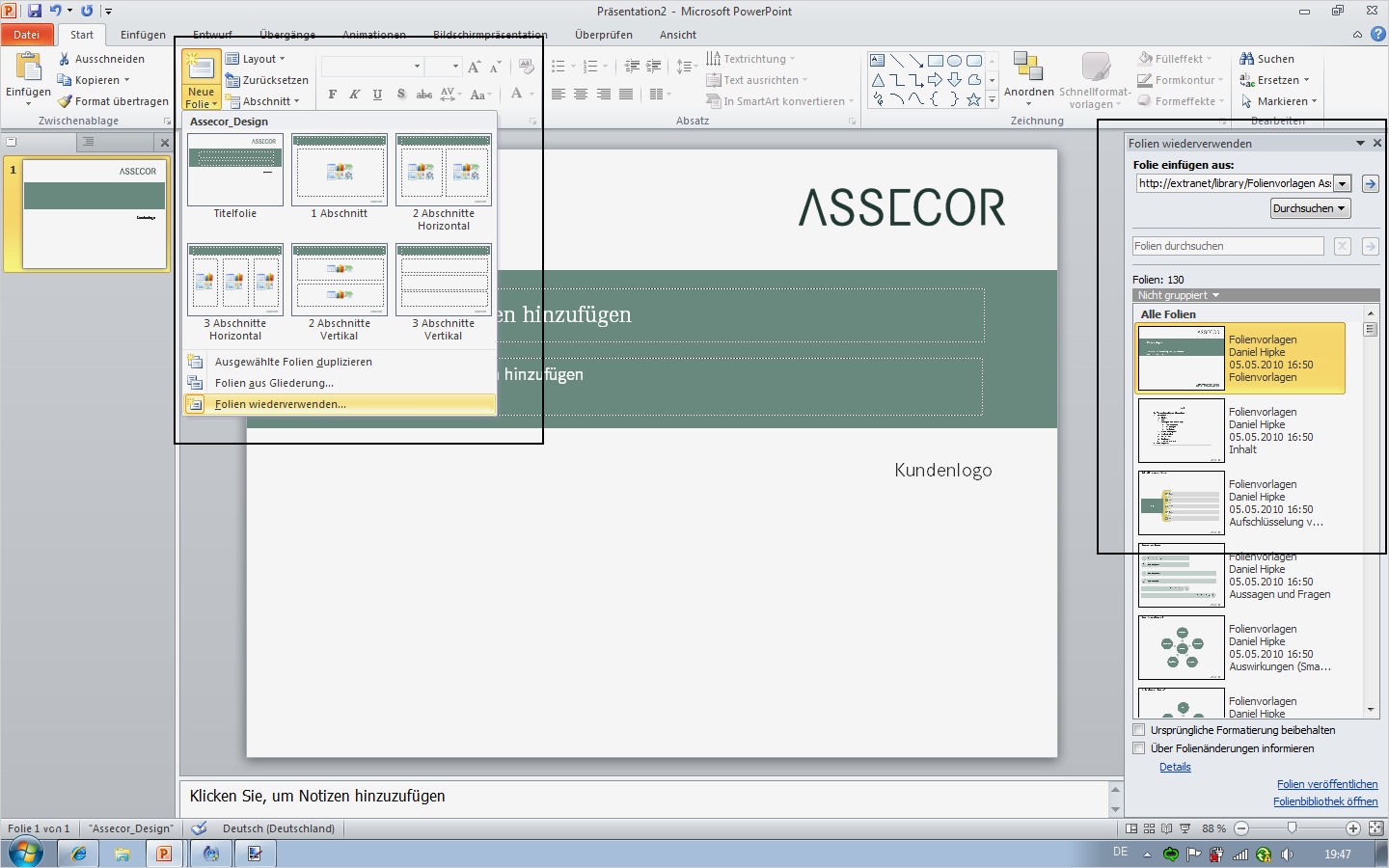The height and width of the screenshot is (868, 1389).
Task: Toggle underline formatting
Action: click(377, 94)
